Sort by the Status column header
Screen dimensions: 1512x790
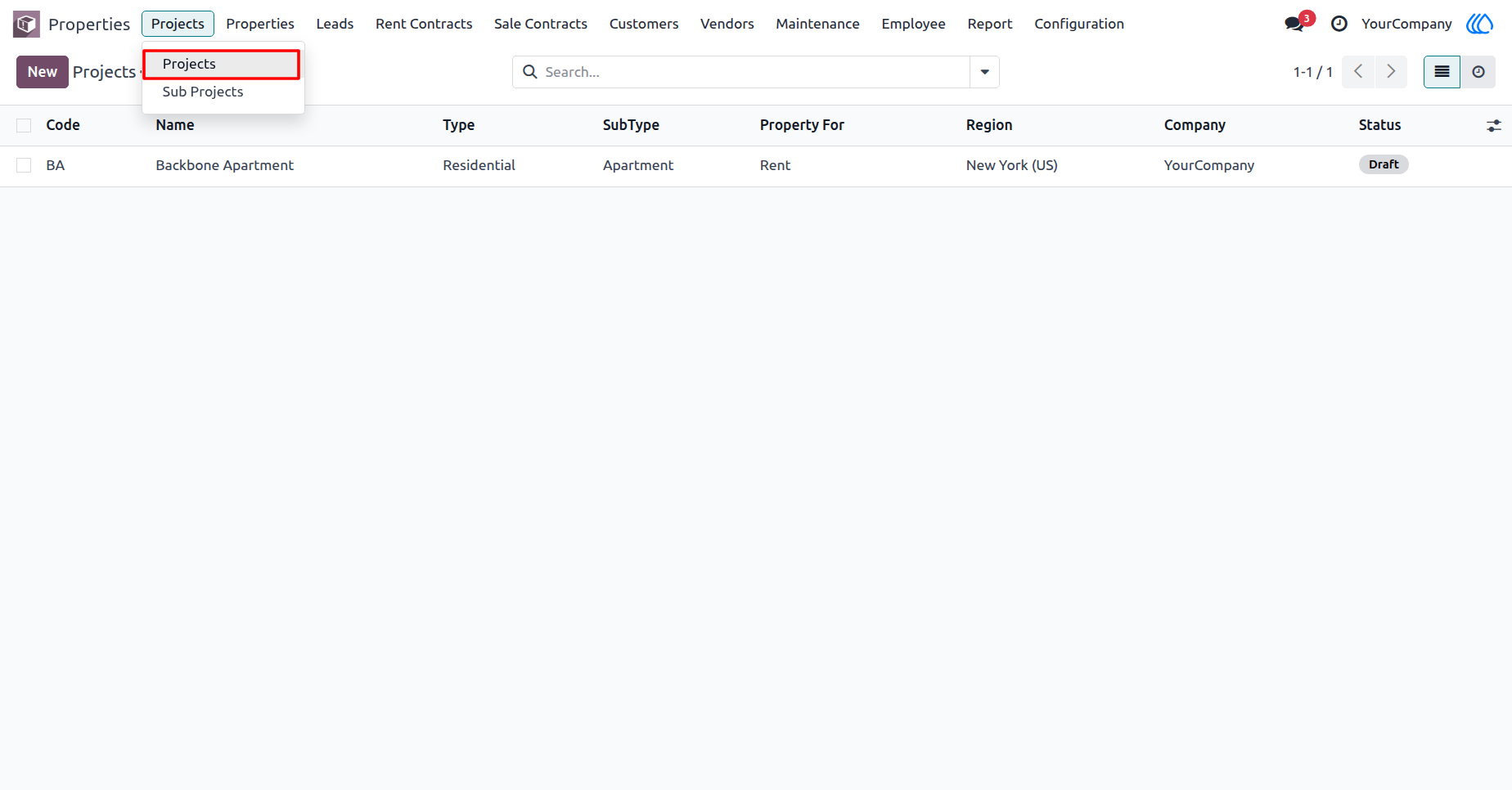click(1379, 125)
